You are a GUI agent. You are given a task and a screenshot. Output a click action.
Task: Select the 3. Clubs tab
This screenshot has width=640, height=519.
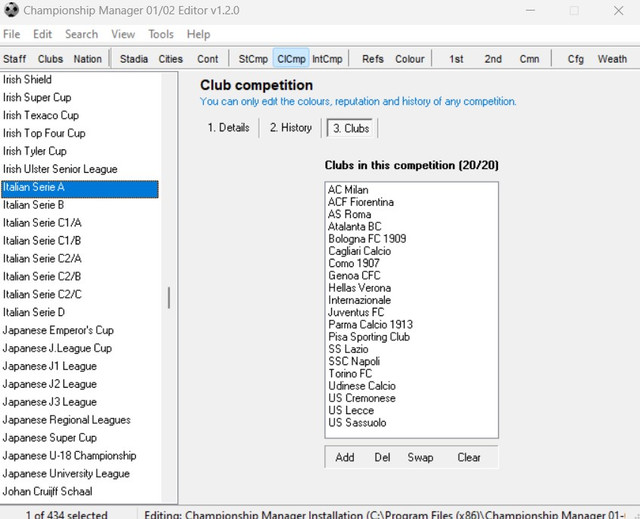pos(351,128)
